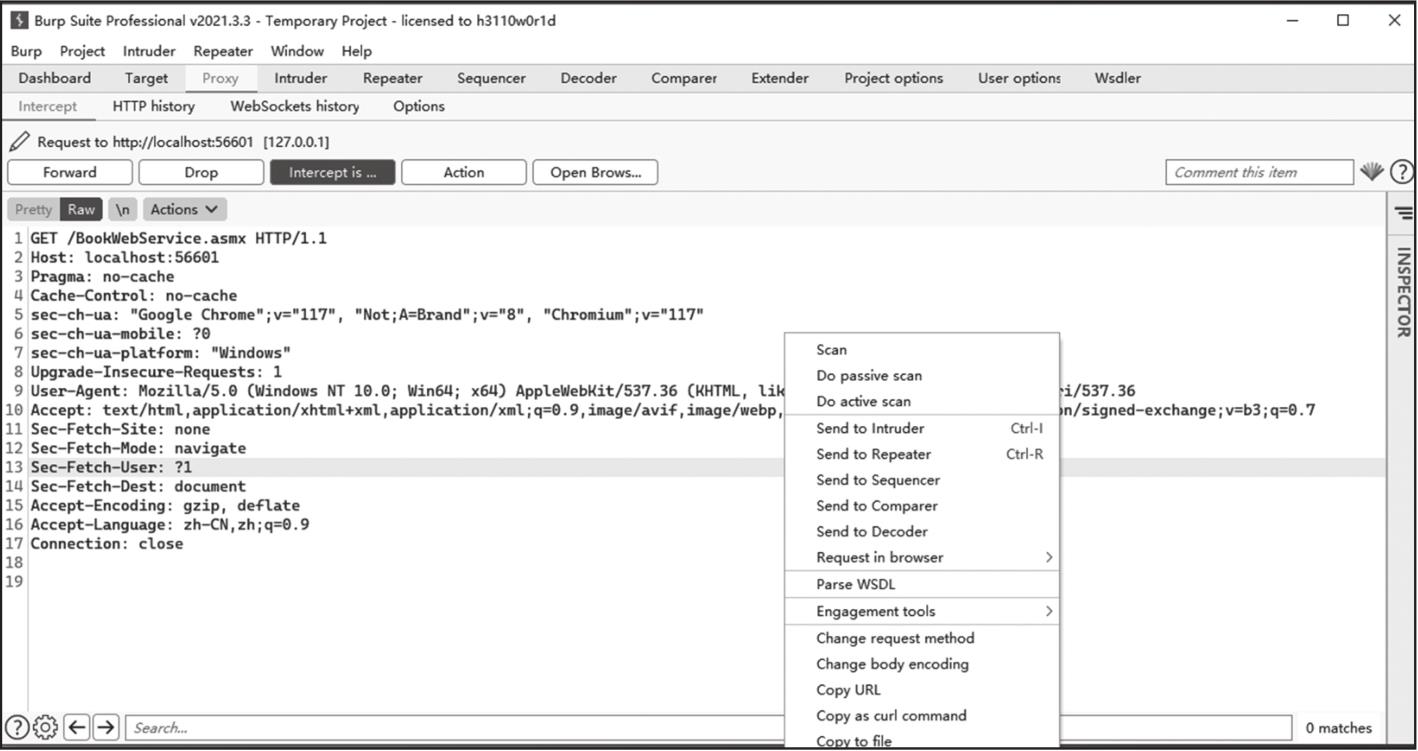Screen dimensions: 1418x751
Task: Choose Do active scan
Action: (x=921, y=401)
